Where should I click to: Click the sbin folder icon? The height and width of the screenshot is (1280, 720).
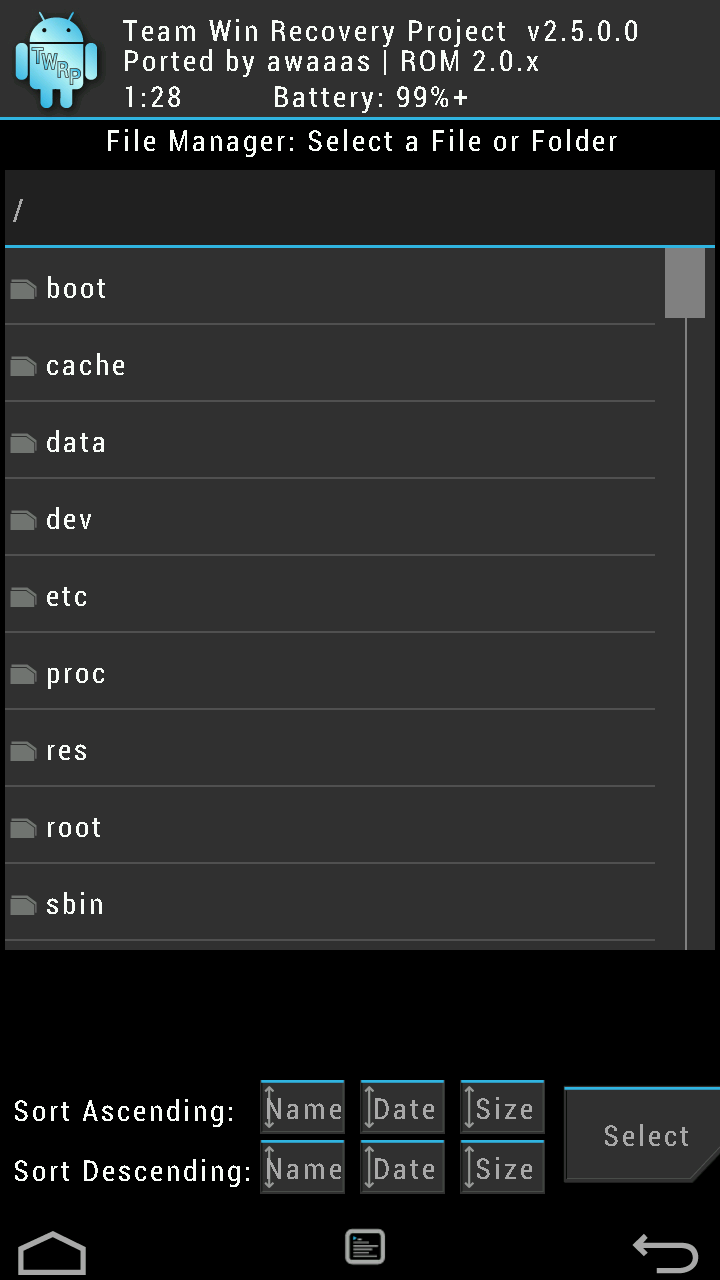(24, 906)
